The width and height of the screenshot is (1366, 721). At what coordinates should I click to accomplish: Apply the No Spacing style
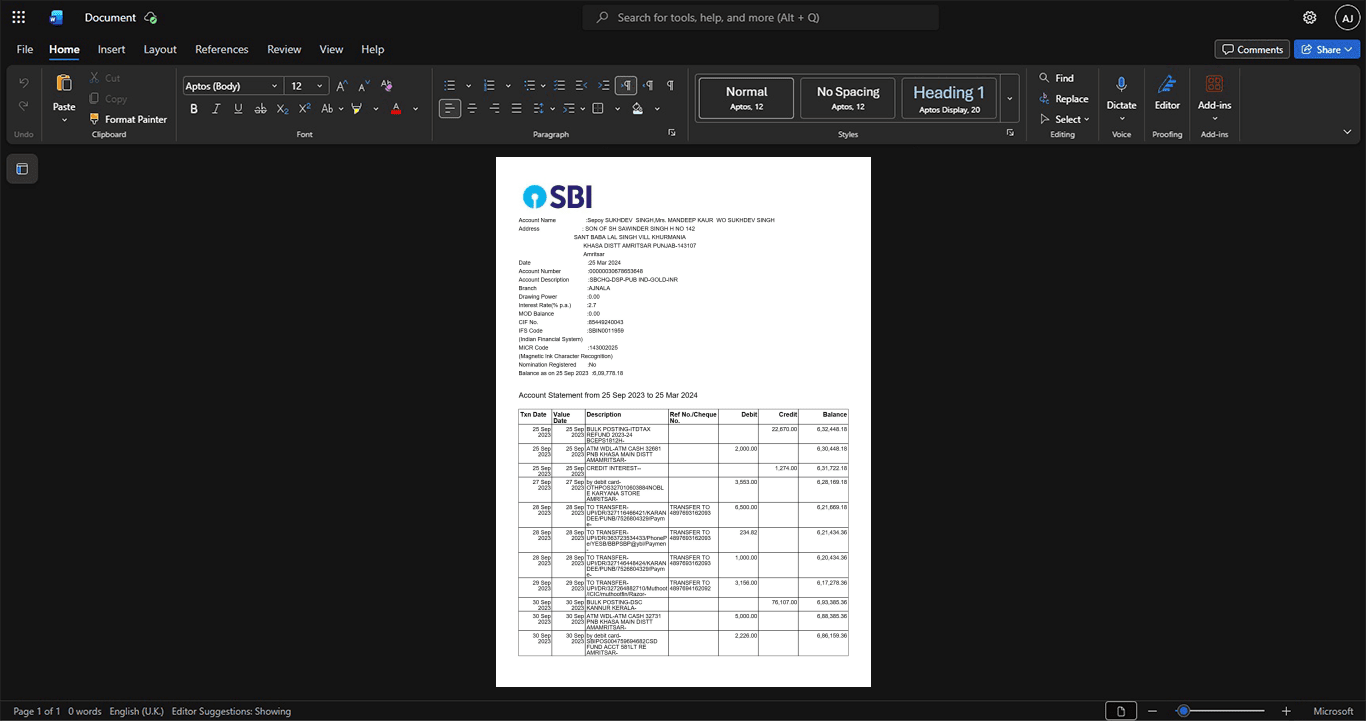pyautogui.click(x=848, y=98)
